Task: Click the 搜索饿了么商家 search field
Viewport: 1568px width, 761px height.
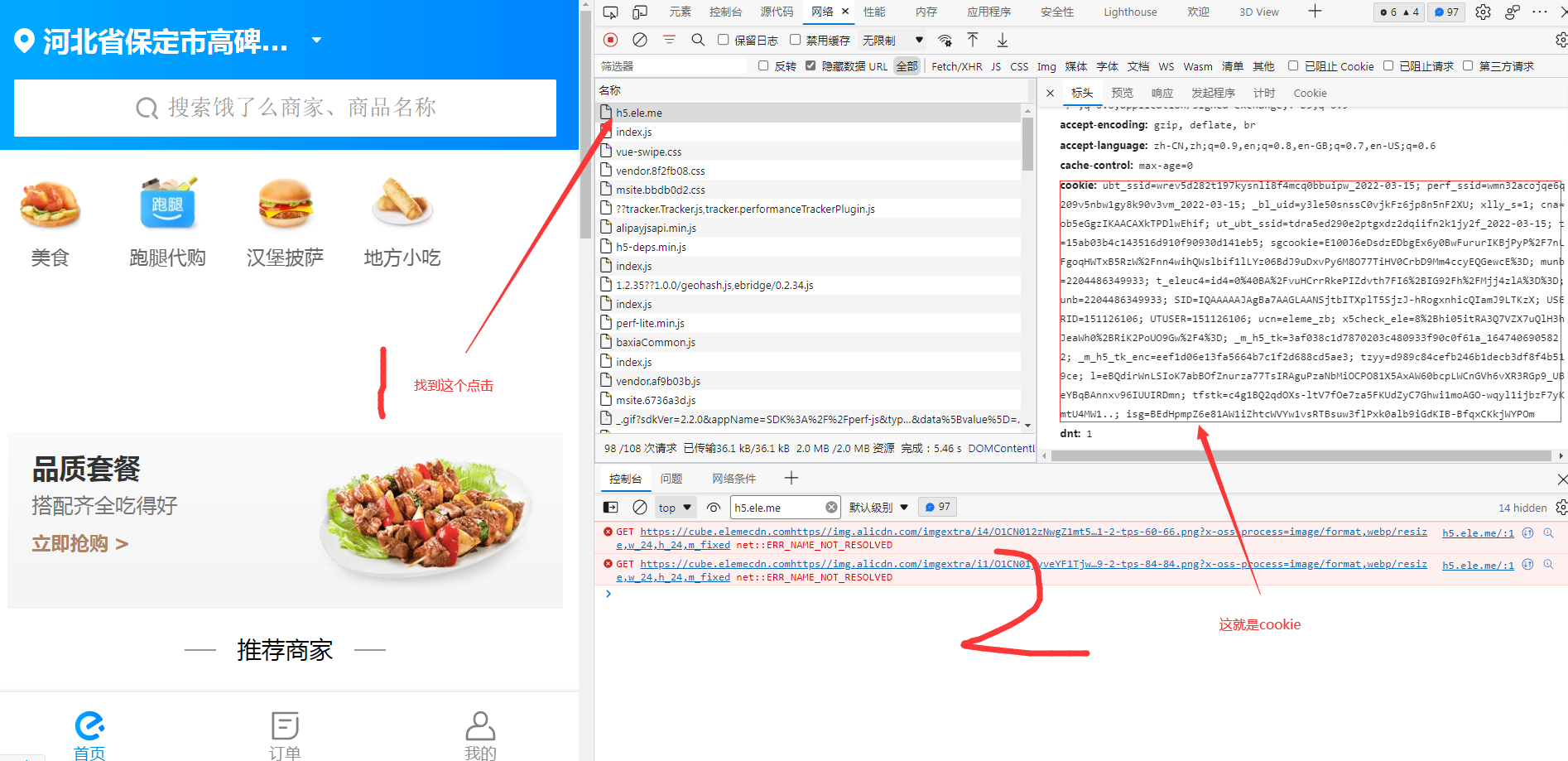Action: pyautogui.click(x=285, y=108)
